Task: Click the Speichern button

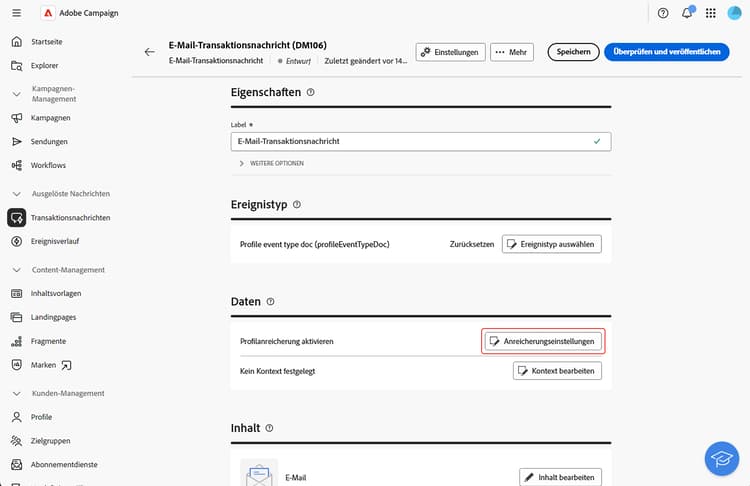Action: tap(573, 52)
